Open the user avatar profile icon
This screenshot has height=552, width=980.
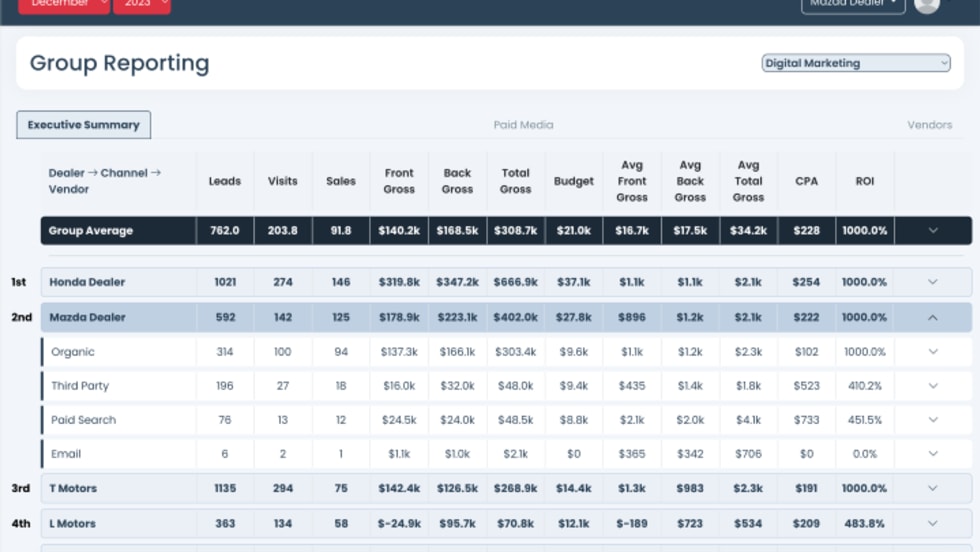927,4
